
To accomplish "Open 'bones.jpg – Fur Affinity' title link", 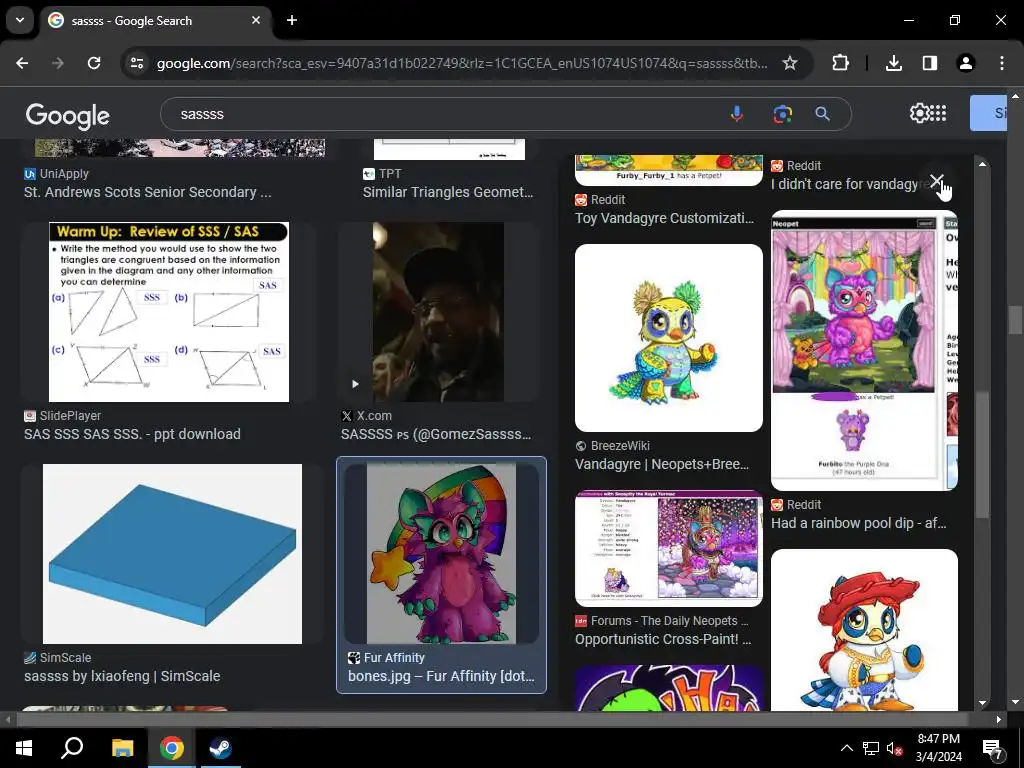I will tap(441, 677).
